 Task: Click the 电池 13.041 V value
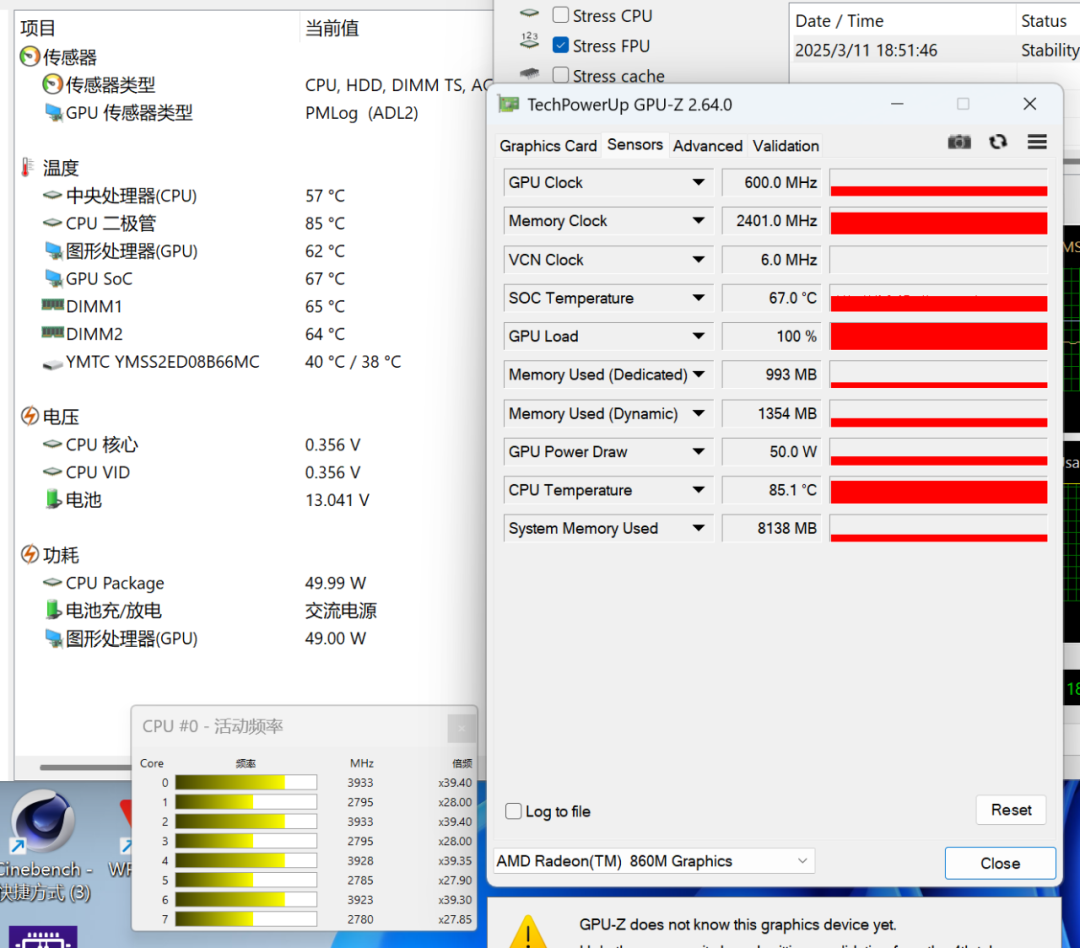tap(337, 500)
